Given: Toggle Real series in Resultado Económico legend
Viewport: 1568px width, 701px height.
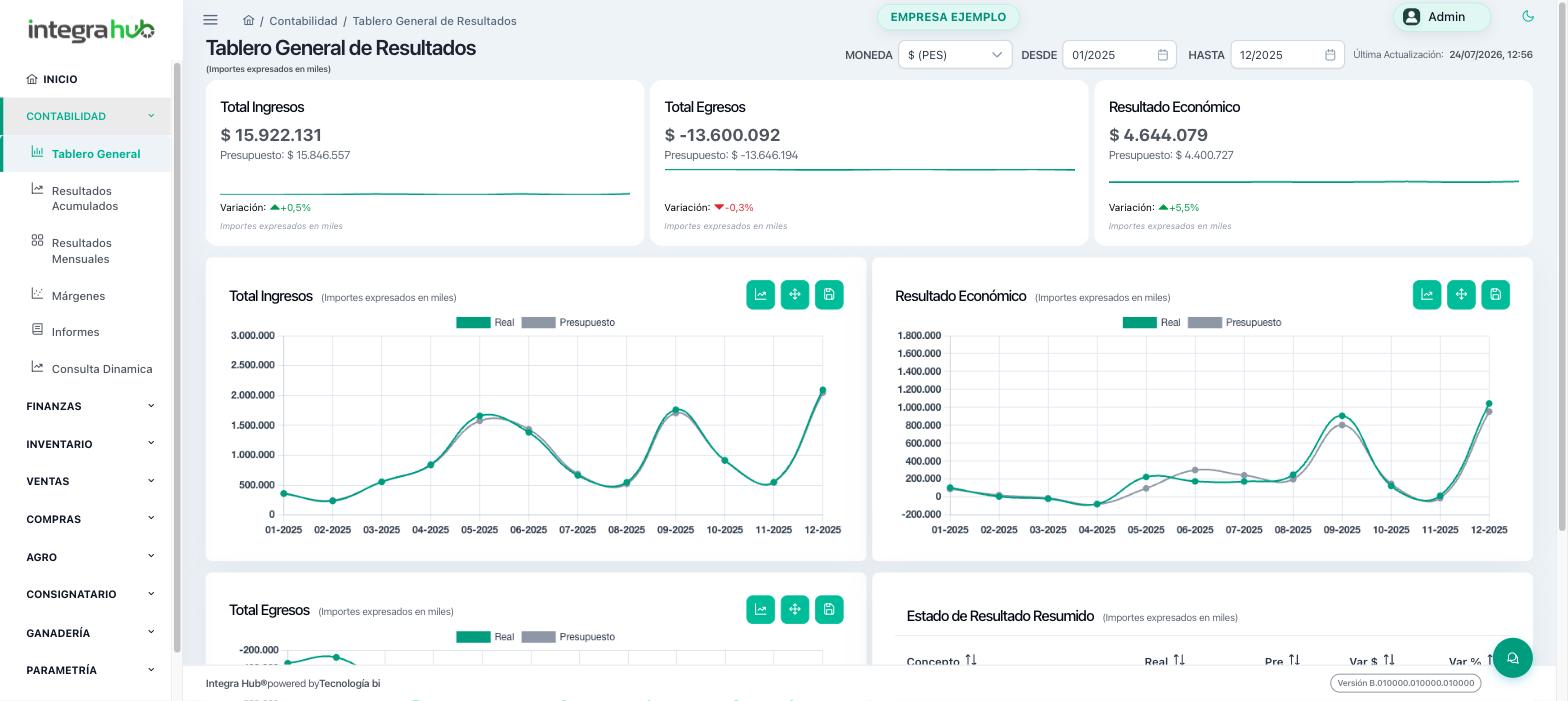Looking at the screenshot, I should pos(1151,323).
